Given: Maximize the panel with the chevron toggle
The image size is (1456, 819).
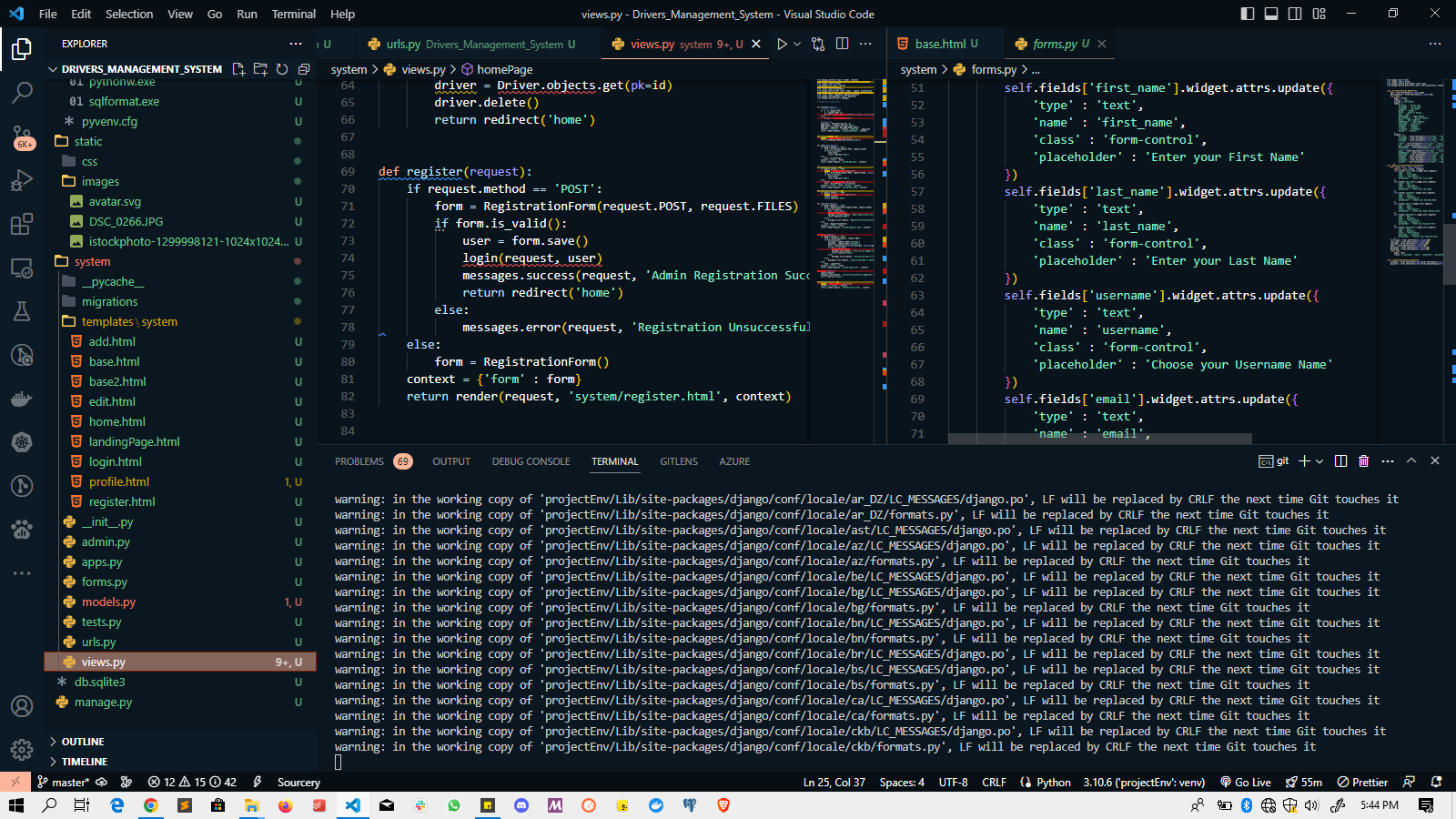Looking at the screenshot, I should [x=1410, y=460].
